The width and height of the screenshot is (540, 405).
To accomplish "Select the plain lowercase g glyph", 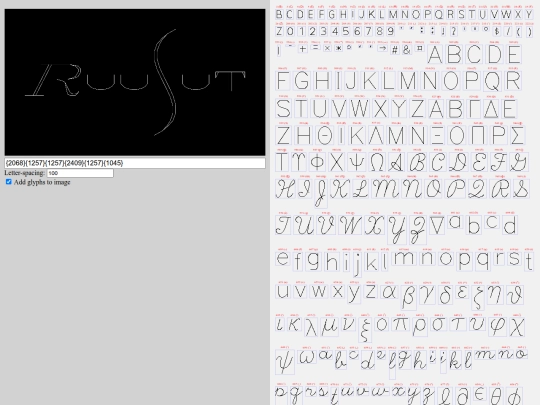I will (x=314, y=261).
